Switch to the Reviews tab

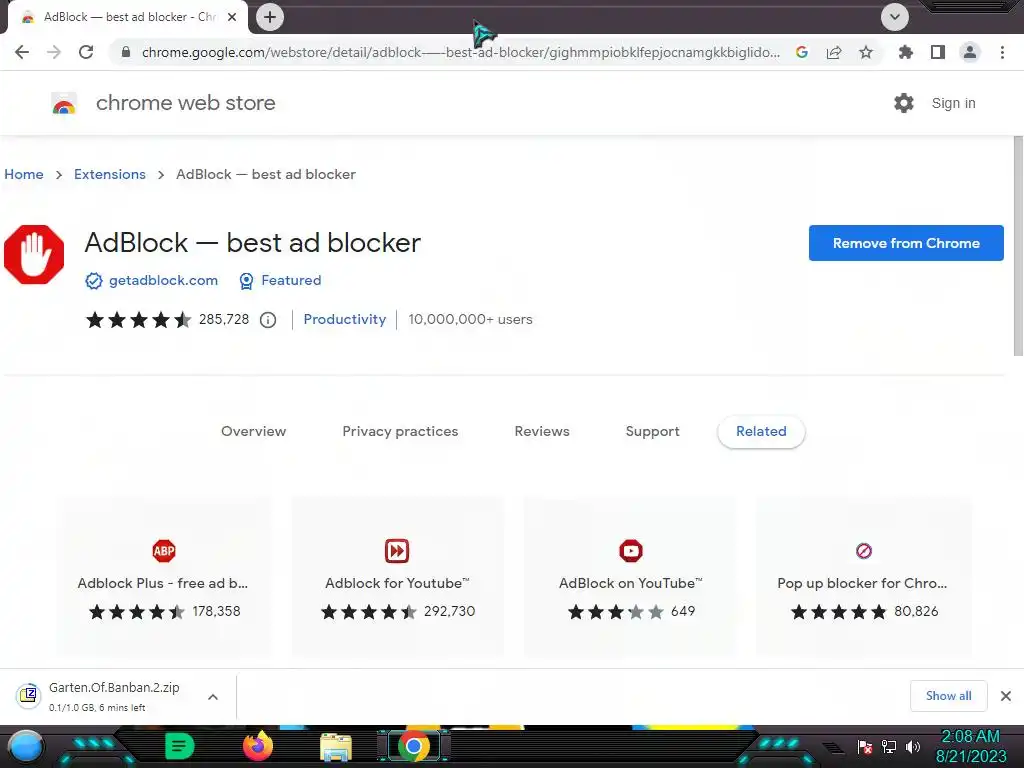tap(542, 431)
